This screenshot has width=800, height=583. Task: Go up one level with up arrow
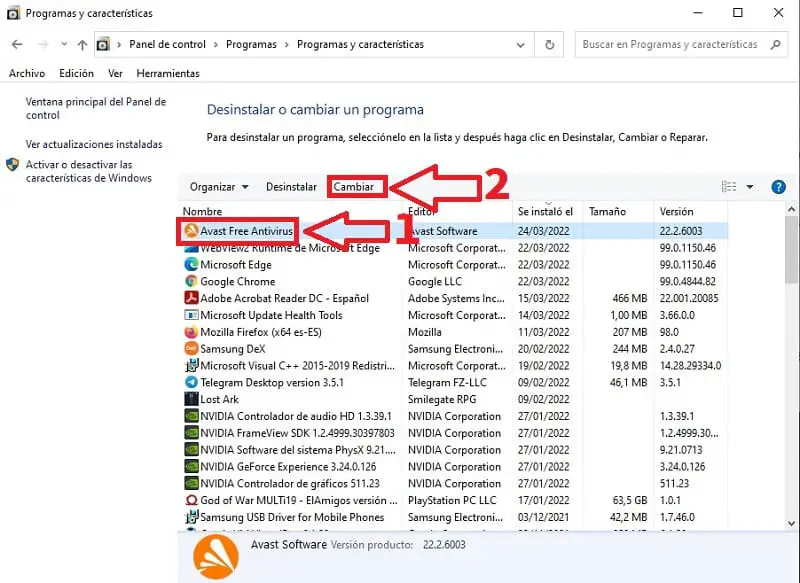(x=82, y=45)
